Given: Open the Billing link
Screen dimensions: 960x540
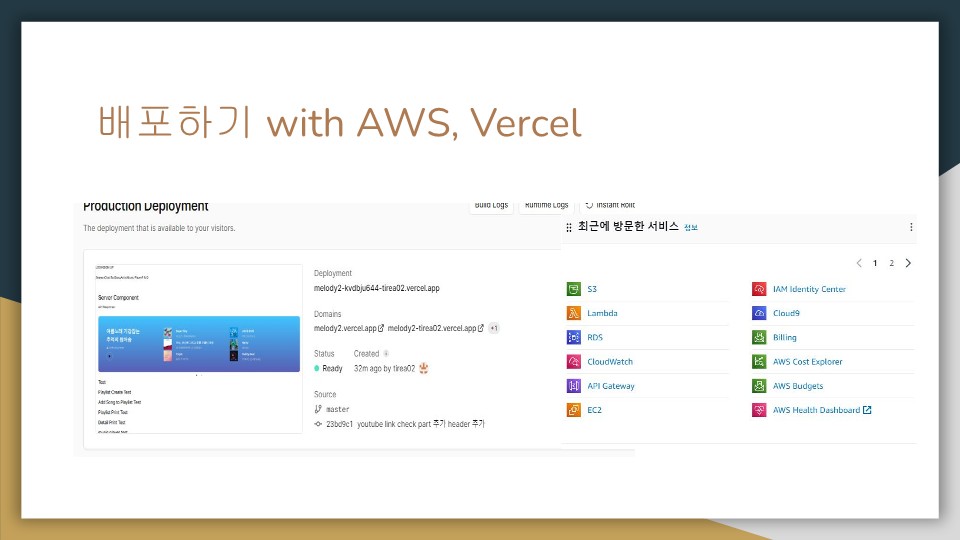Looking at the screenshot, I should [785, 337].
